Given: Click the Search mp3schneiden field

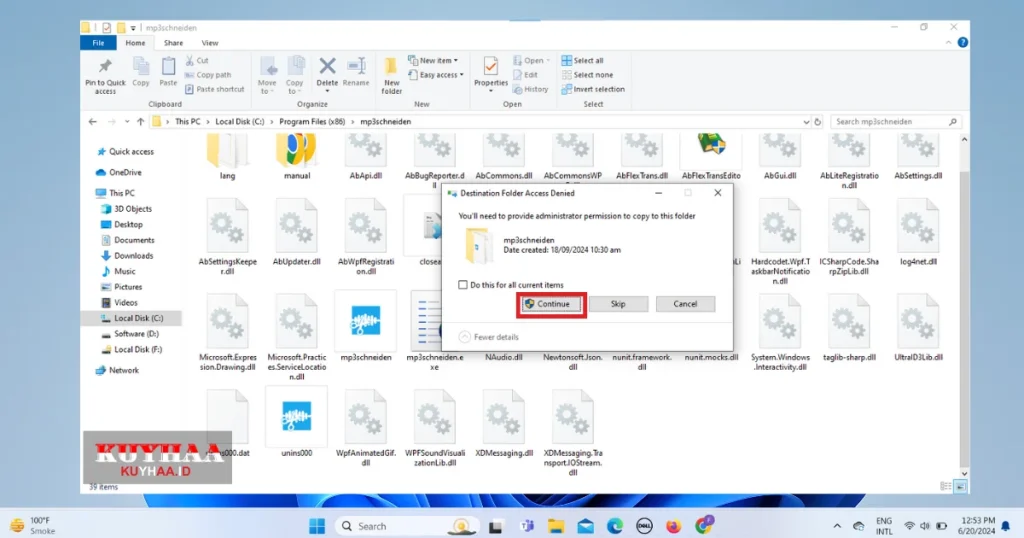Looking at the screenshot, I should 895,122.
